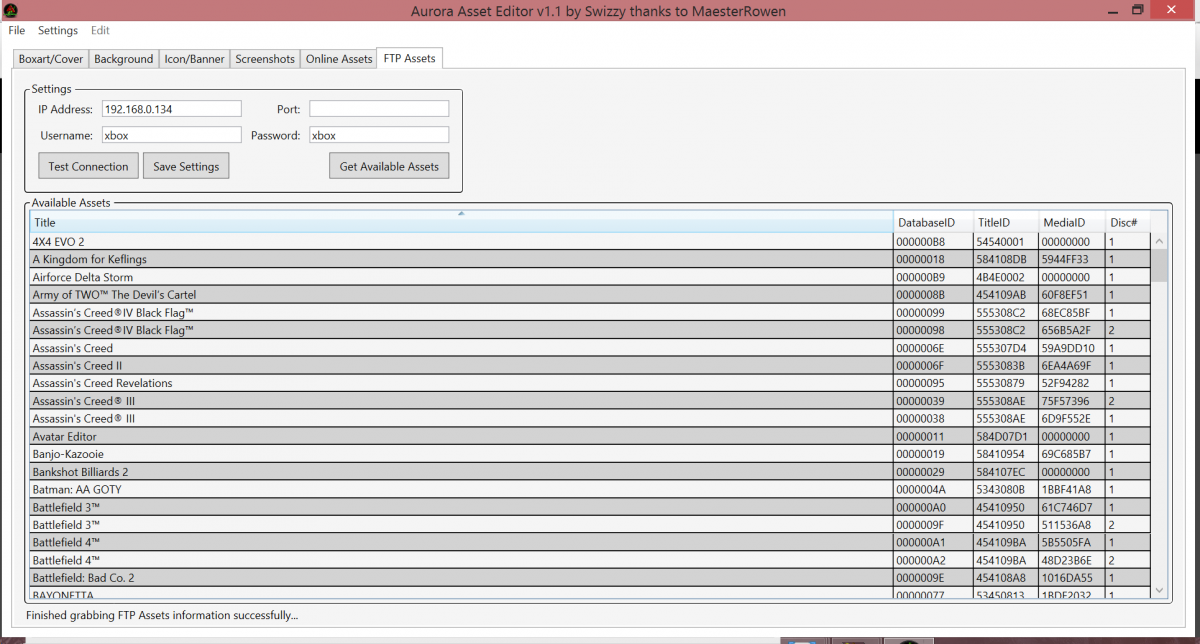Viewport: 1200px width, 644px height.
Task: Switch to the Icon/Banner tab
Action: coord(195,59)
